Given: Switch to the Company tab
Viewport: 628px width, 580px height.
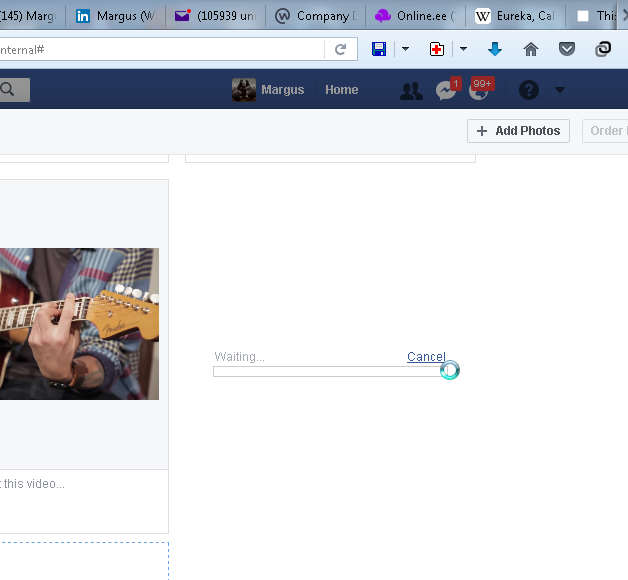Looking at the screenshot, I should [x=316, y=16].
